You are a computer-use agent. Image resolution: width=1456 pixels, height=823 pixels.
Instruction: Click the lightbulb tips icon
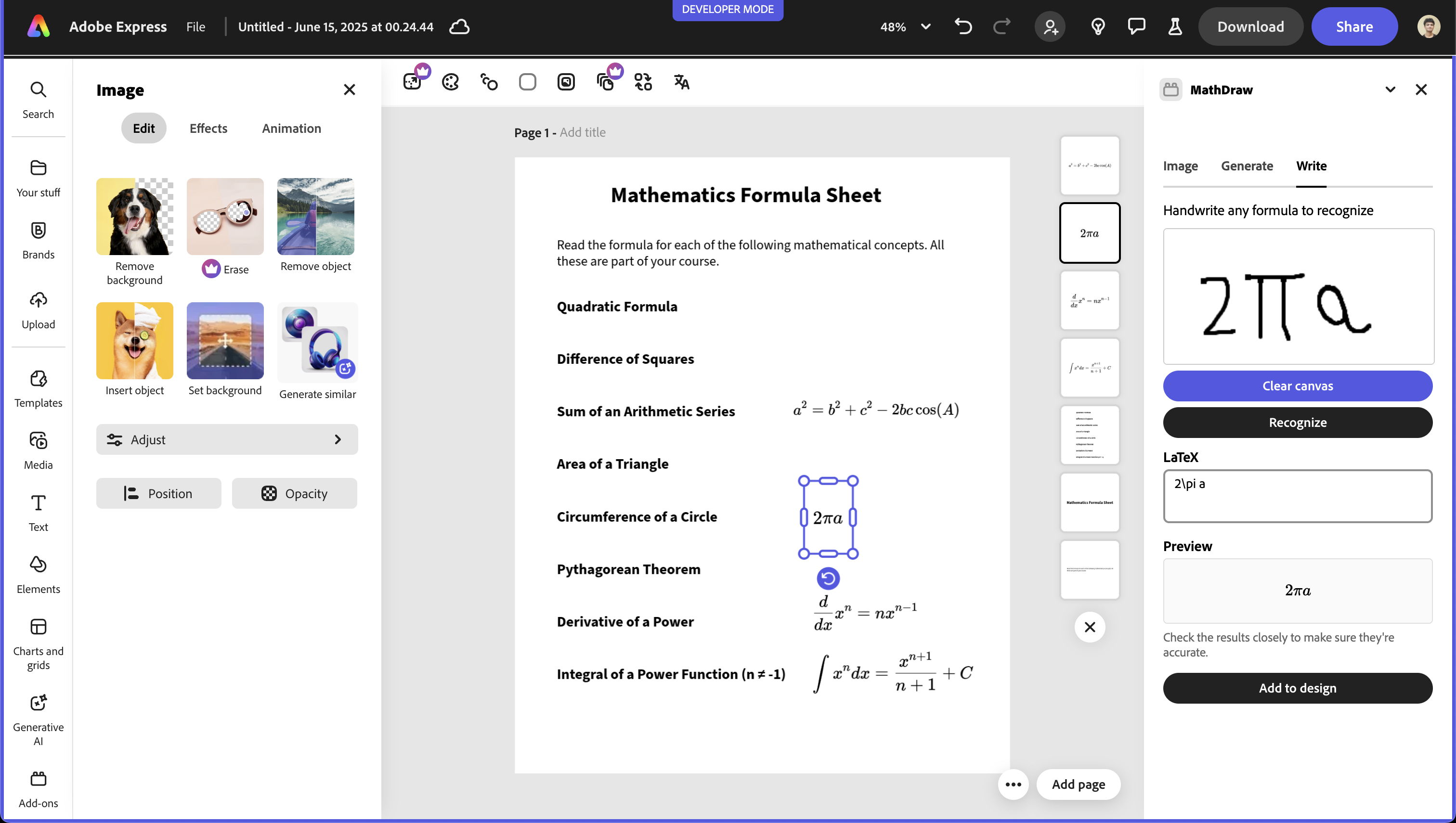point(1097,26)
